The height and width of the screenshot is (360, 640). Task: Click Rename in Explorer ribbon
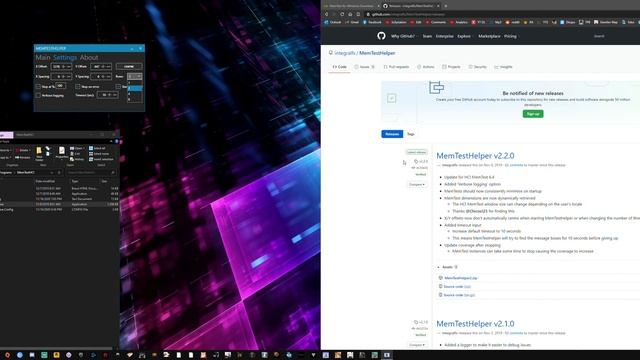(22, 157)
